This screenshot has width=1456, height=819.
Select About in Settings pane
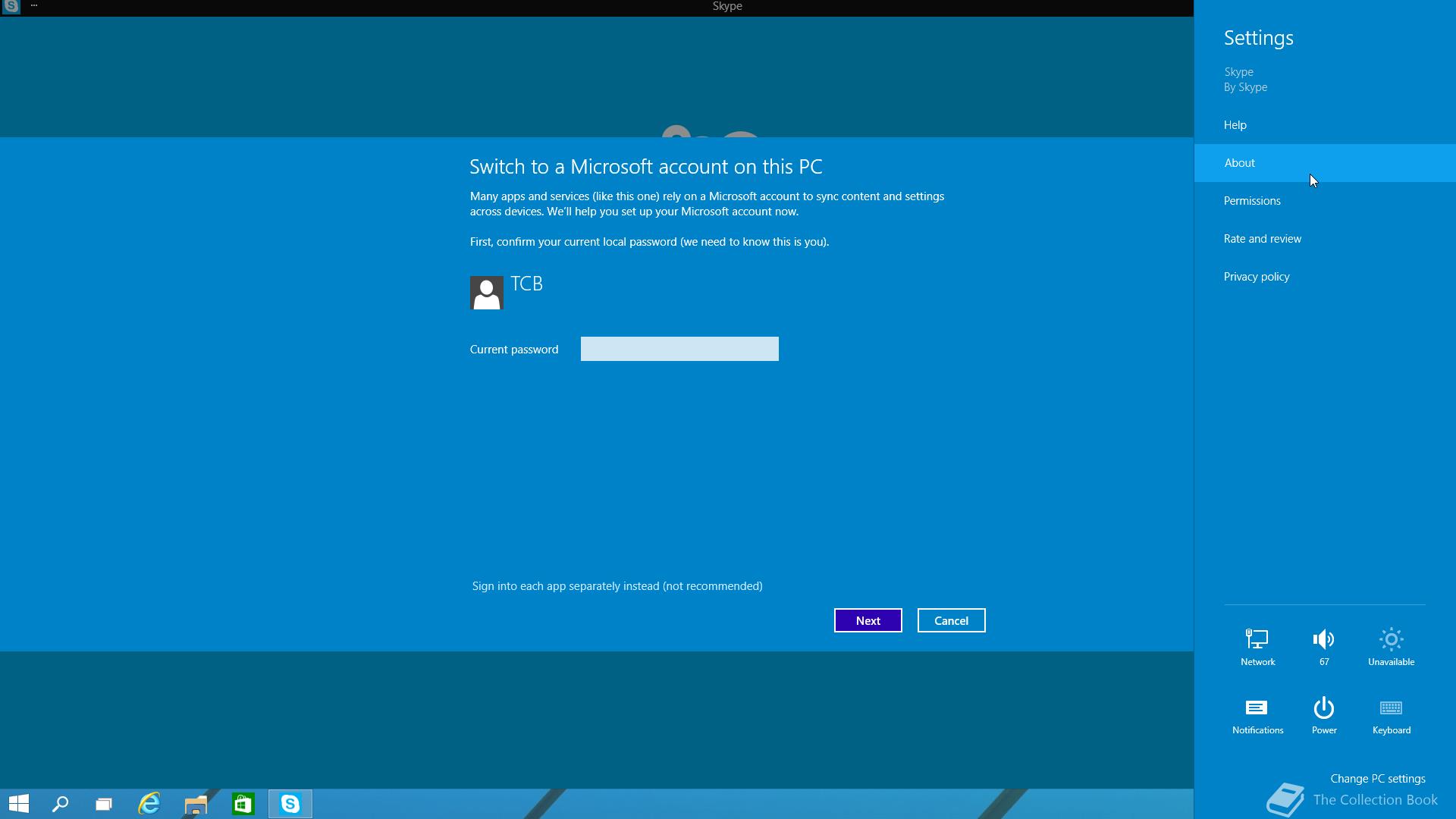(1325, 163)
